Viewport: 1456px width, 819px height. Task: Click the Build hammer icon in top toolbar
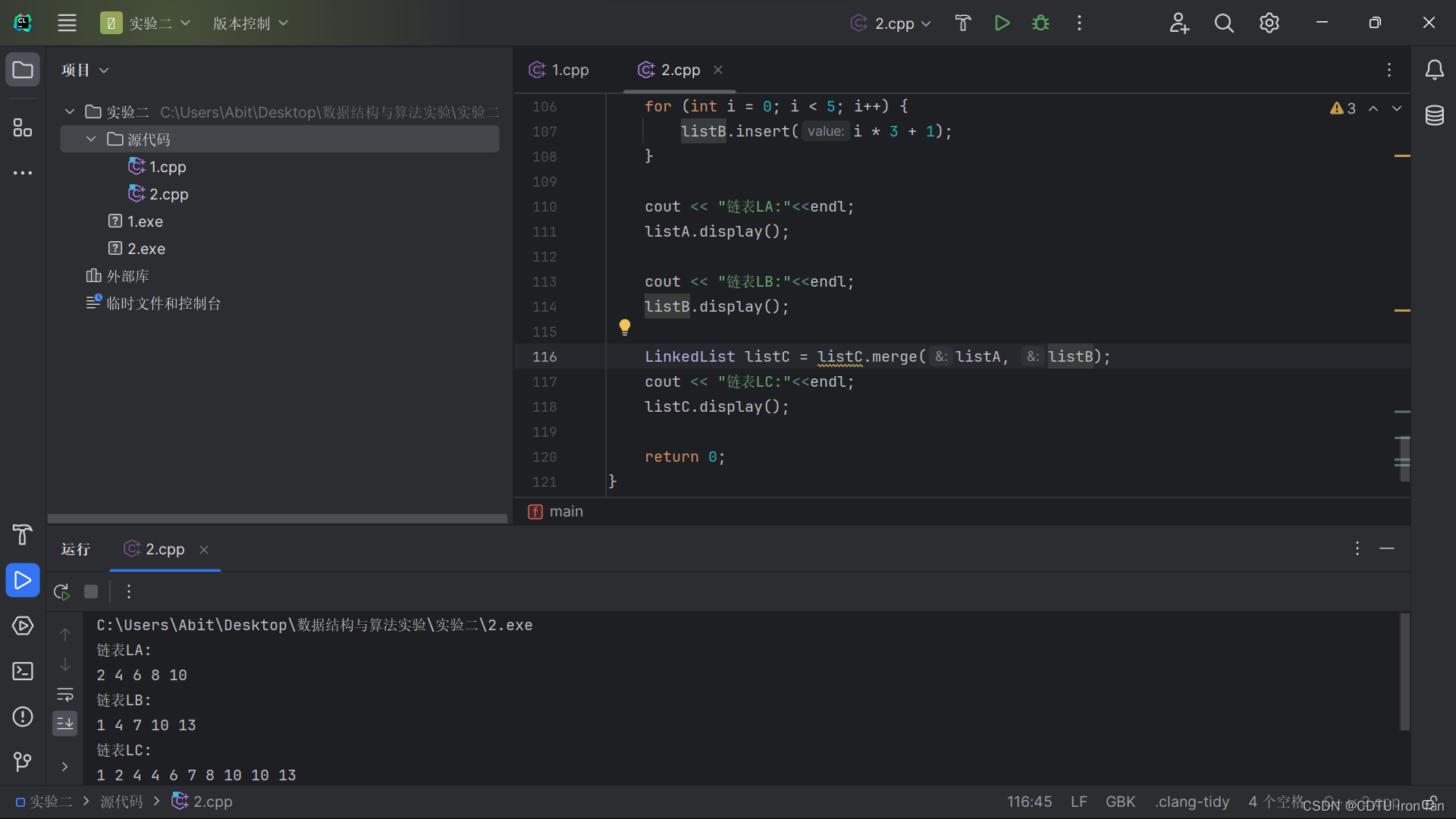coord(962,24)
